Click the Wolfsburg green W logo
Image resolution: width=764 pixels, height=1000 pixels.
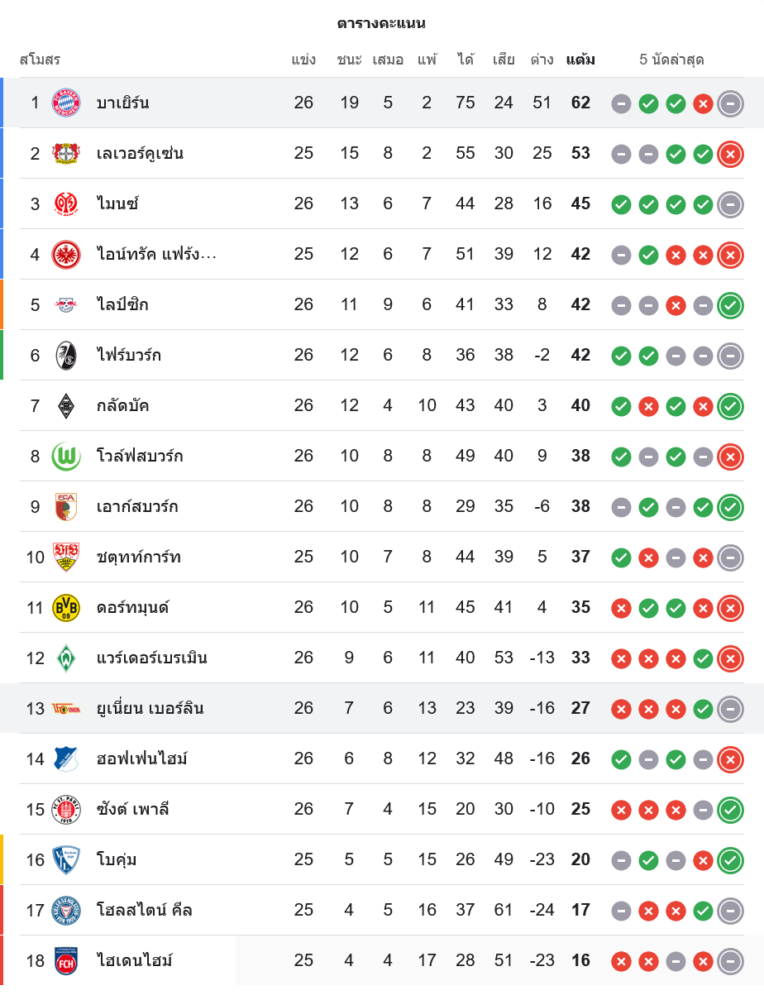(66, 456)
